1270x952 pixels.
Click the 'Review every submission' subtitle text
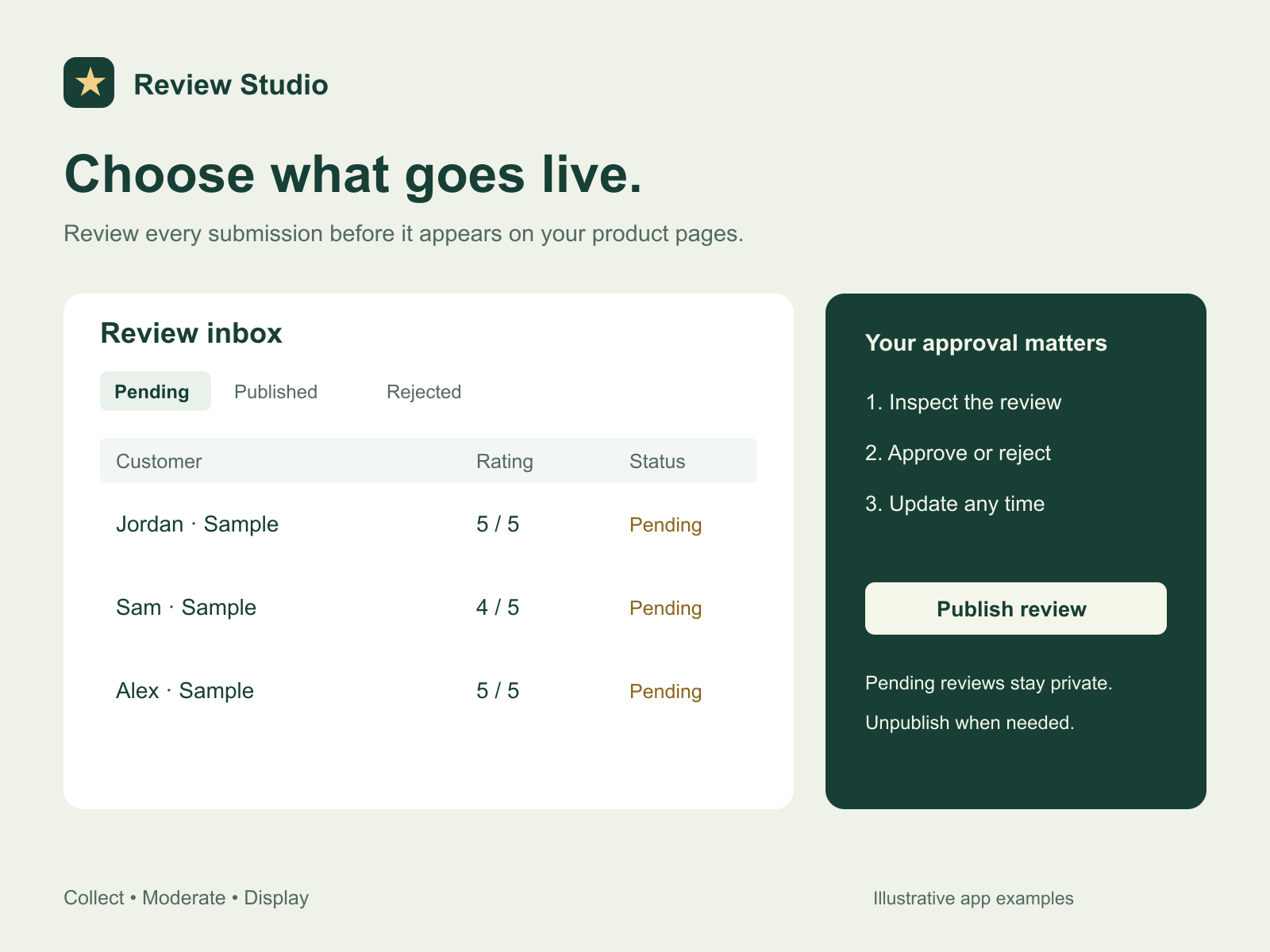click(403, 234)
